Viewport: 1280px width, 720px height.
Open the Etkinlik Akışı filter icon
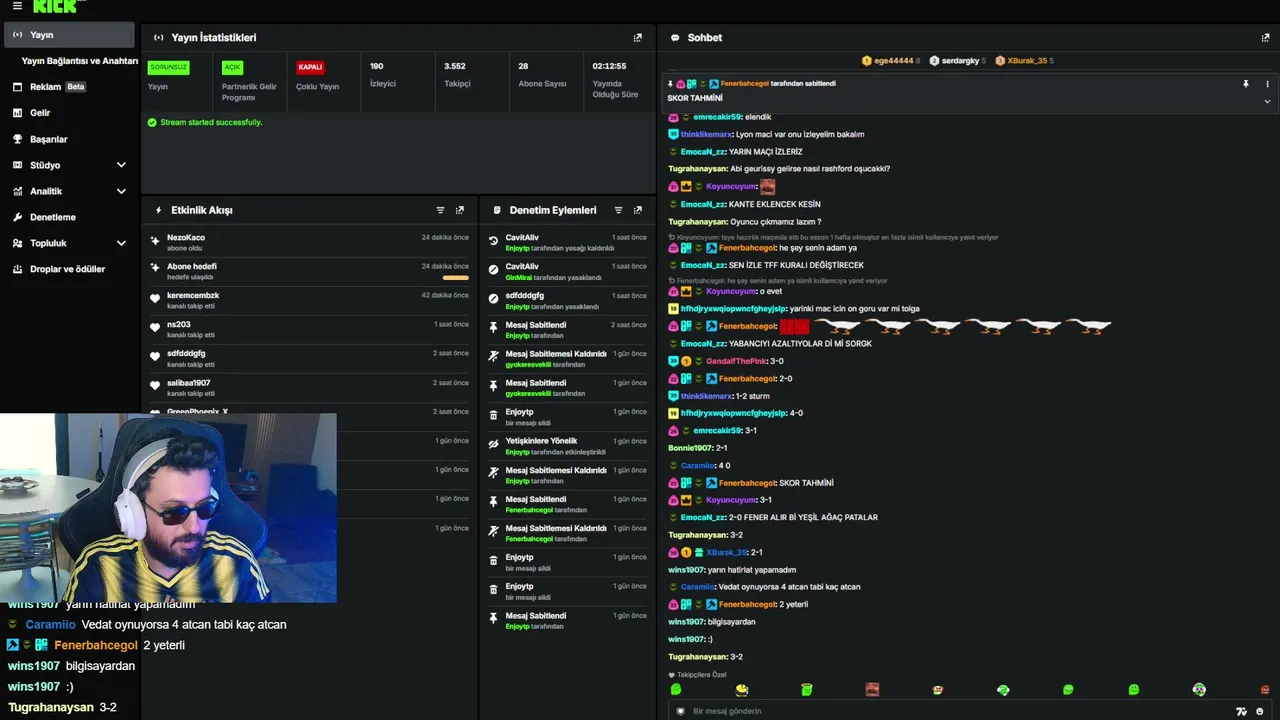[440, 211]
